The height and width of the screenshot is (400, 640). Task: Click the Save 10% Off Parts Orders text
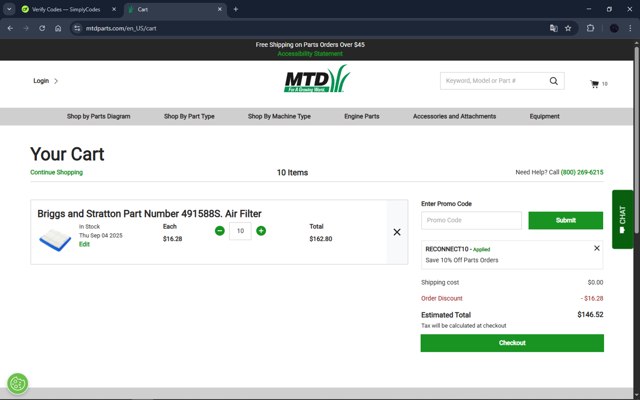pyautogui.click(x=462, y=260)
